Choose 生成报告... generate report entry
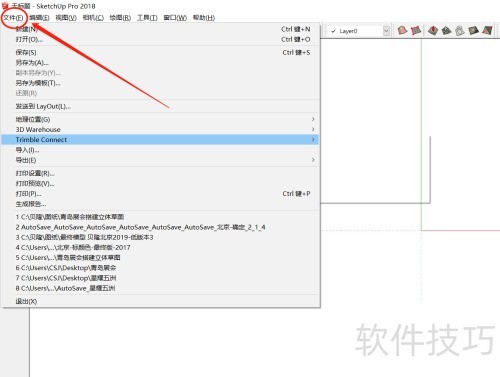 pos(161,204)
